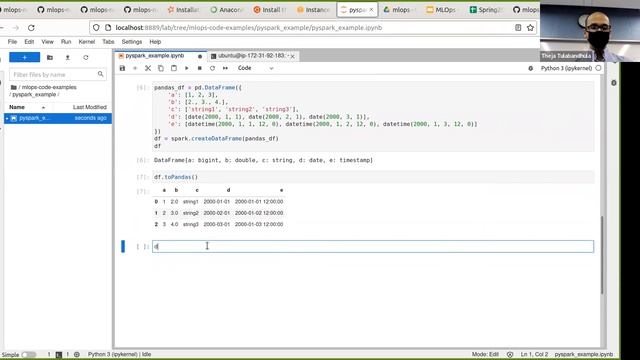This screenshot has width=640, height=360.
Task: Click the browser address bar URL
Action: (x=249, y=28)
